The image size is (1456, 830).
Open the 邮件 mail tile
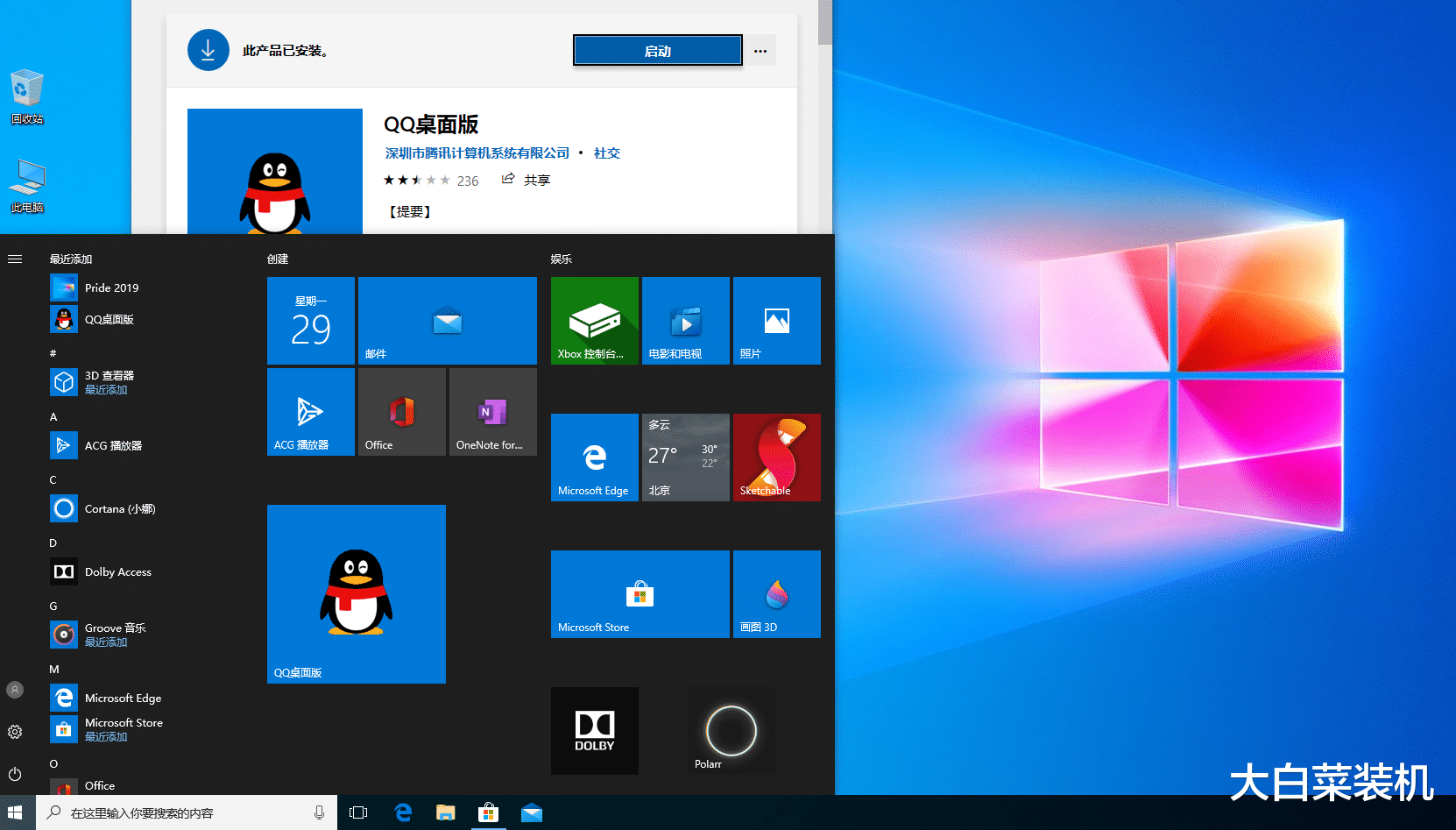click(x=448, y=320)
